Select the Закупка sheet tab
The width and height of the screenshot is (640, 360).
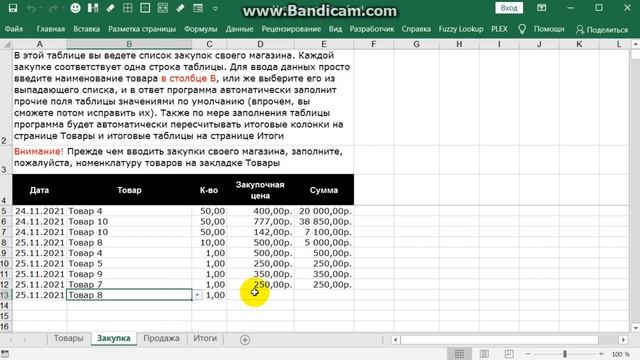tap(114, 338)
